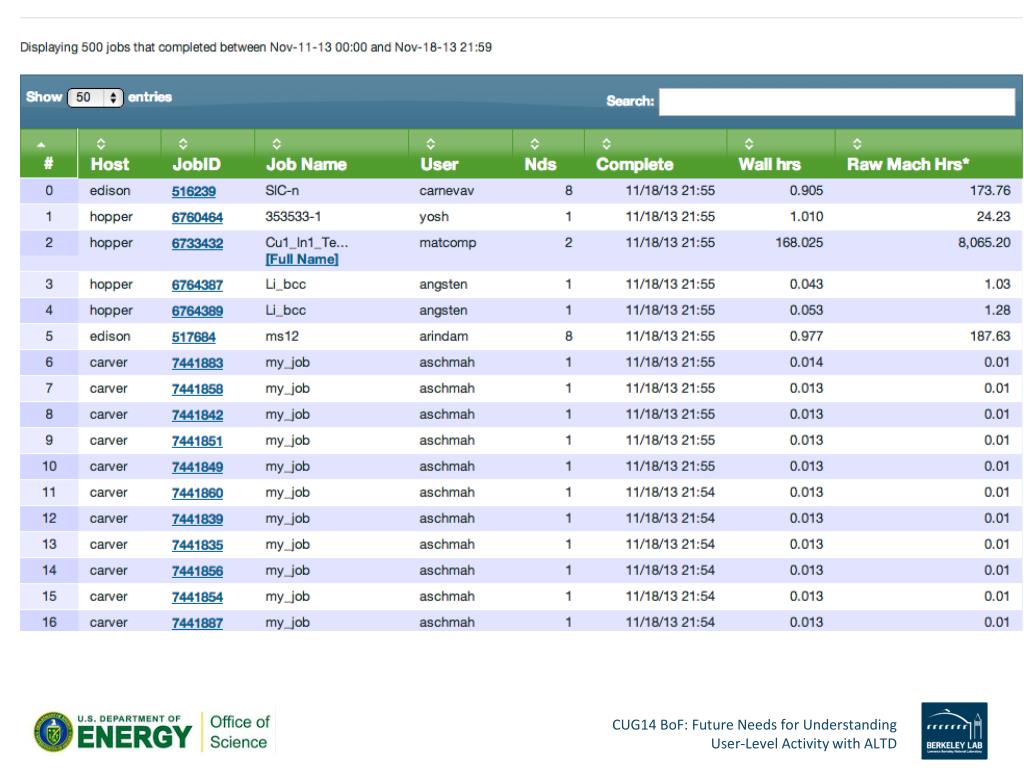The height and width of the screenshot is (768, 1024).
Task: Open job ID 7441849 link
Action: click(197, 467)
